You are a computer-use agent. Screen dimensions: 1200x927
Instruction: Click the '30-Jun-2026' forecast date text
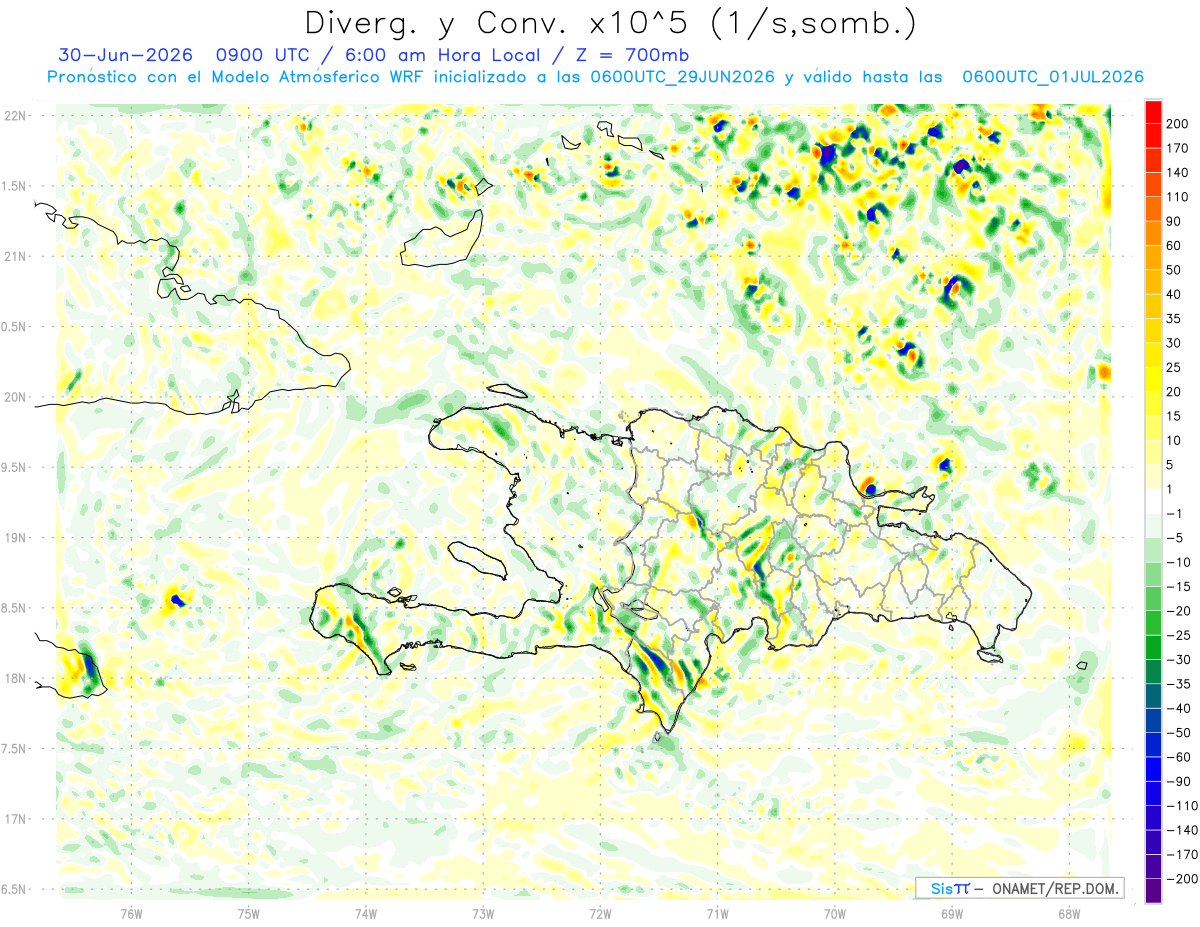(125, 55)
